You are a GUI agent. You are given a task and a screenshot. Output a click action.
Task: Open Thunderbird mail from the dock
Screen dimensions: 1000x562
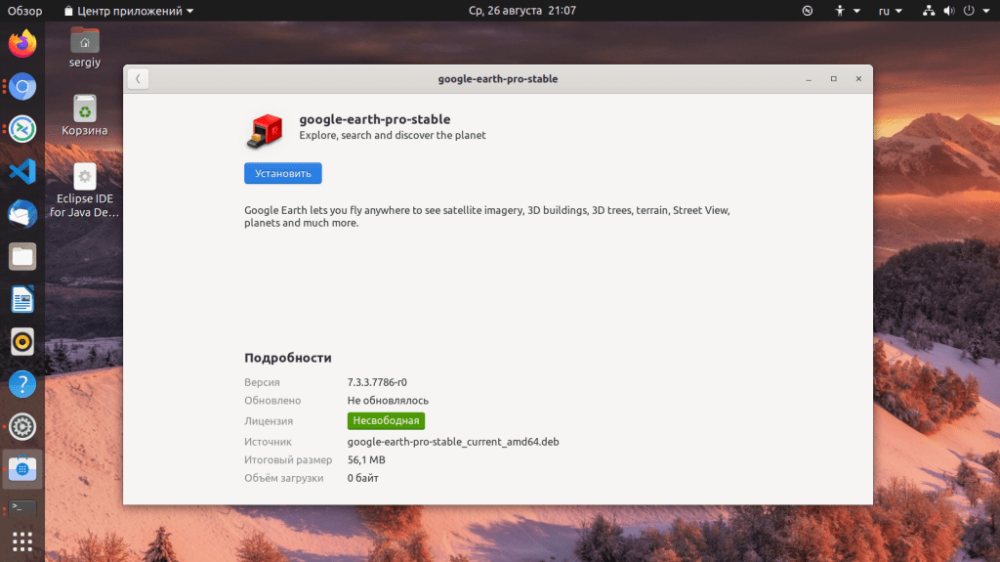click(22, 214)
